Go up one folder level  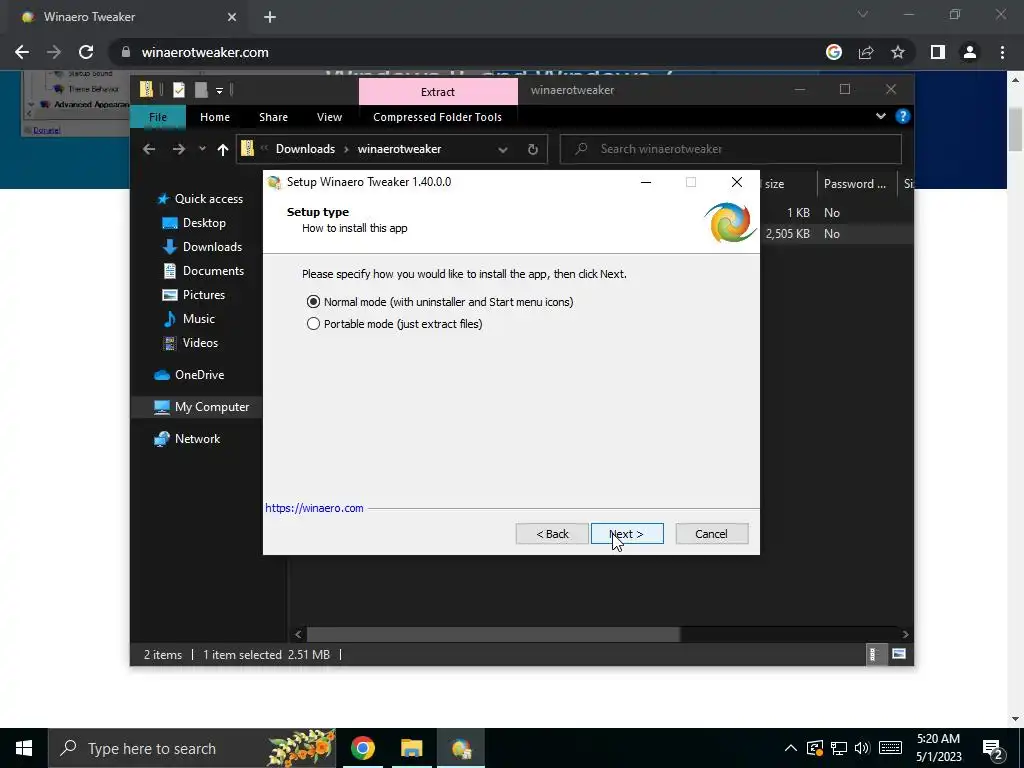tap(223, 150)
